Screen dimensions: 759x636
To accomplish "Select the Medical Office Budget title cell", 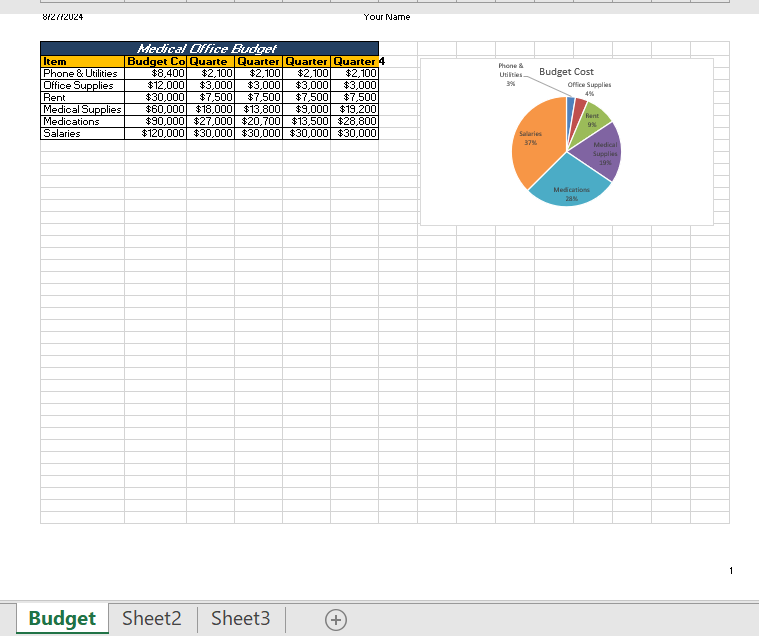I will [209, 48].
